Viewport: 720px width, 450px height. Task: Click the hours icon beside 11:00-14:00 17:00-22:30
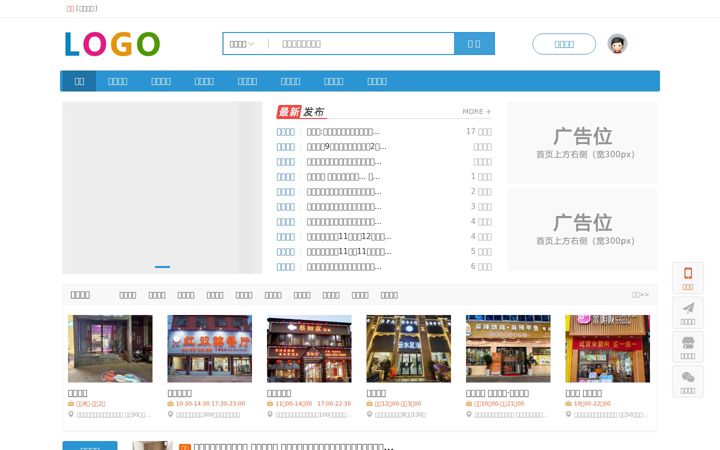click(270, 404)
